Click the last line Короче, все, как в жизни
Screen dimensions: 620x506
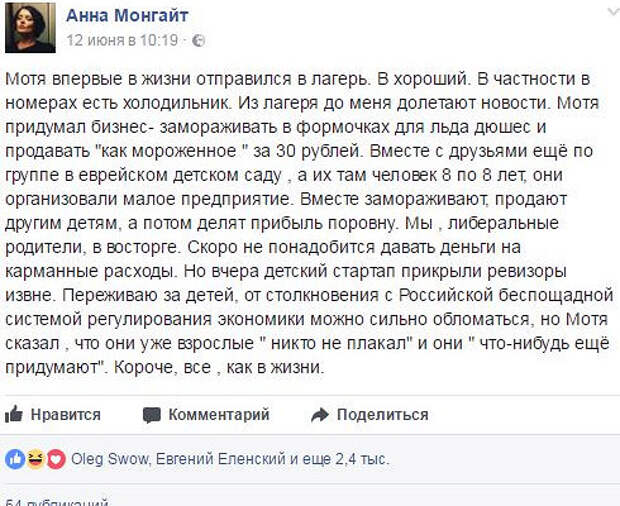pyautogui.click(x=219, y=368)
